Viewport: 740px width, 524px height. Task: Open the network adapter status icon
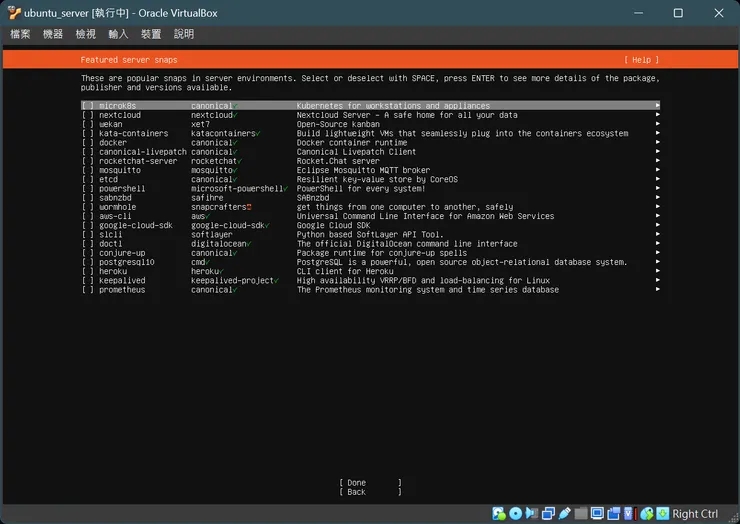click(549, 514)
